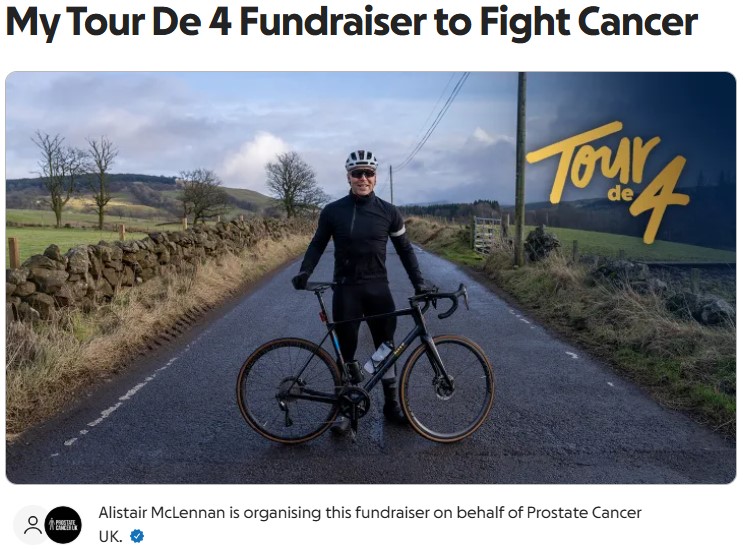Screen dimensions: 743x550
Task: Click the gold Tour de 4 logo
Action: coord(607,180)
